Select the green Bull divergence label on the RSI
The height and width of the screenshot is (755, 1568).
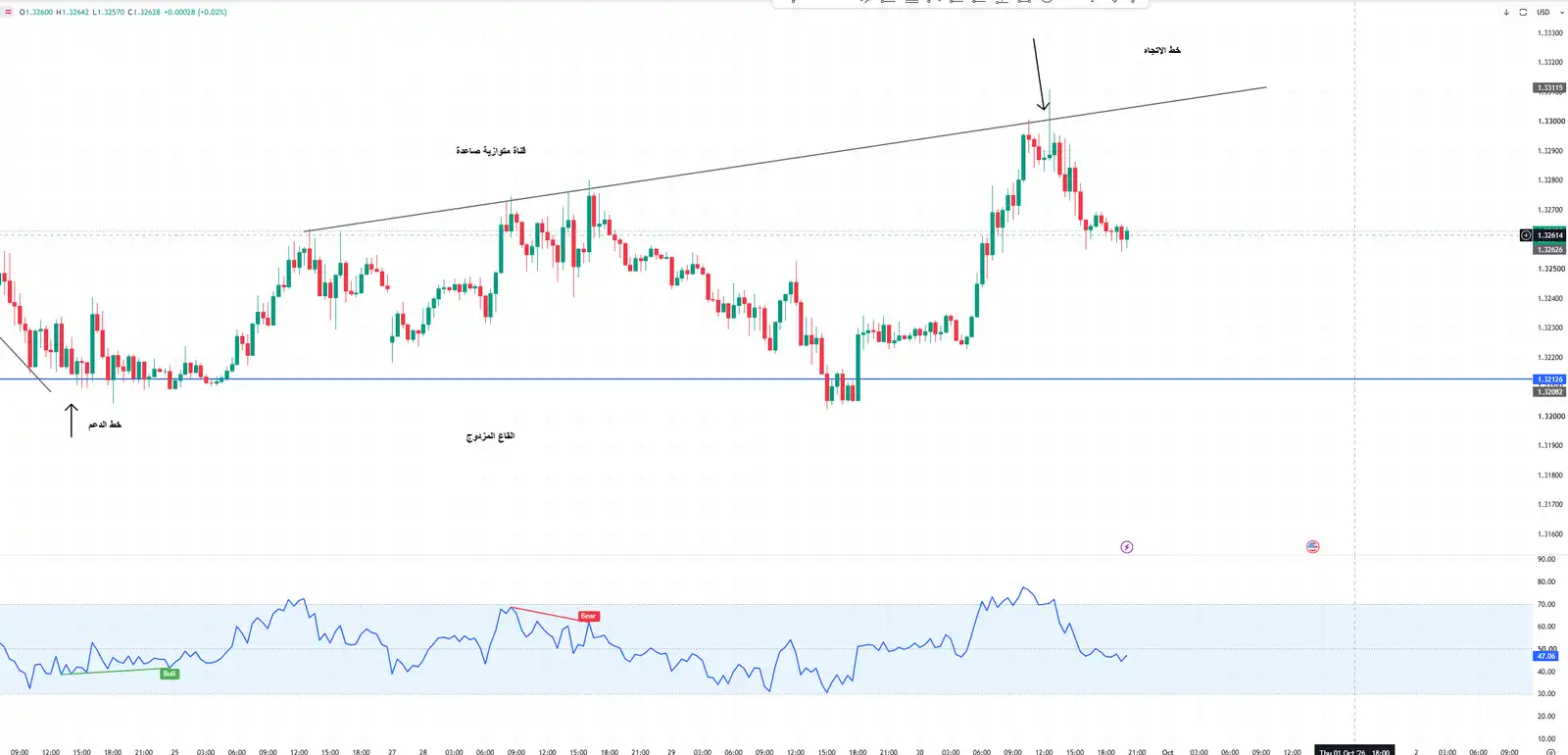pos(170,674)
